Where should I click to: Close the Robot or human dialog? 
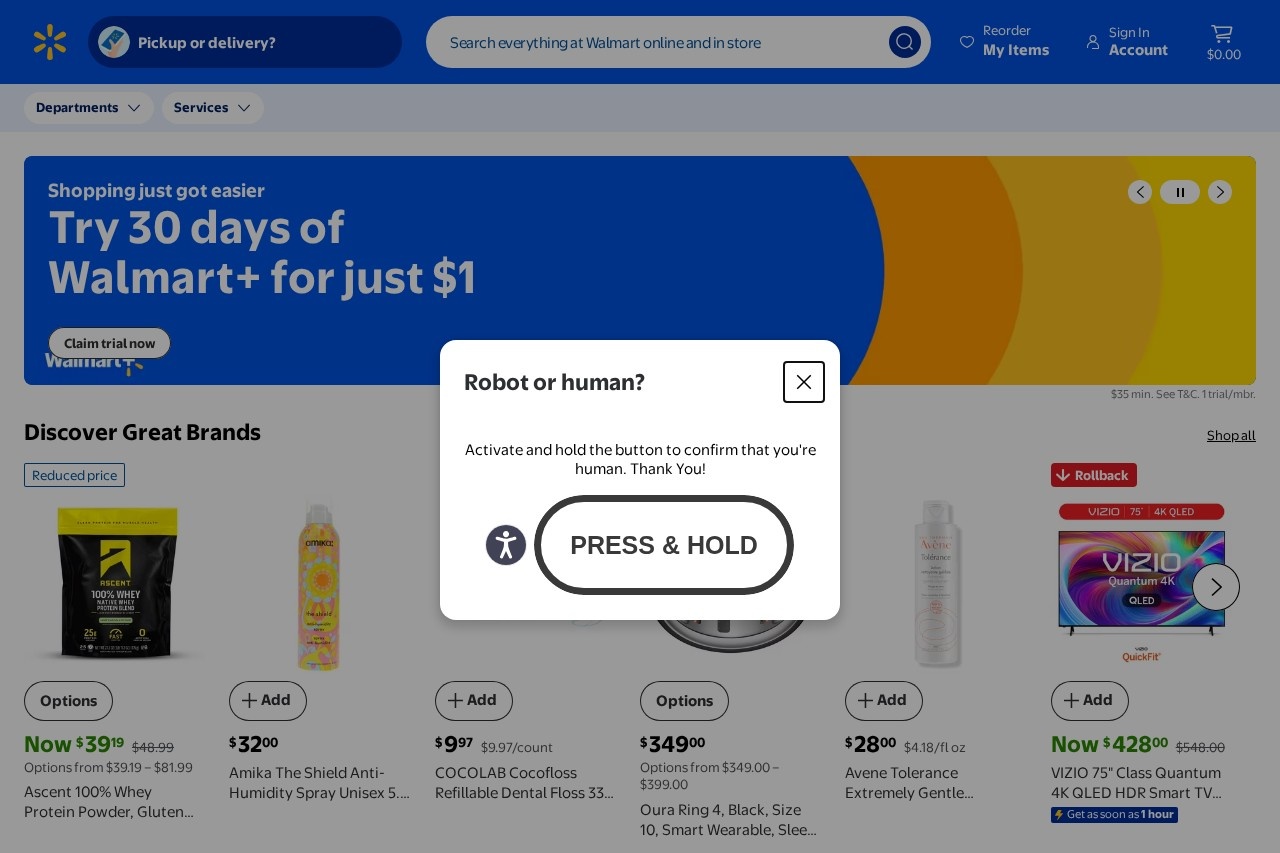(x=804, y=382)
